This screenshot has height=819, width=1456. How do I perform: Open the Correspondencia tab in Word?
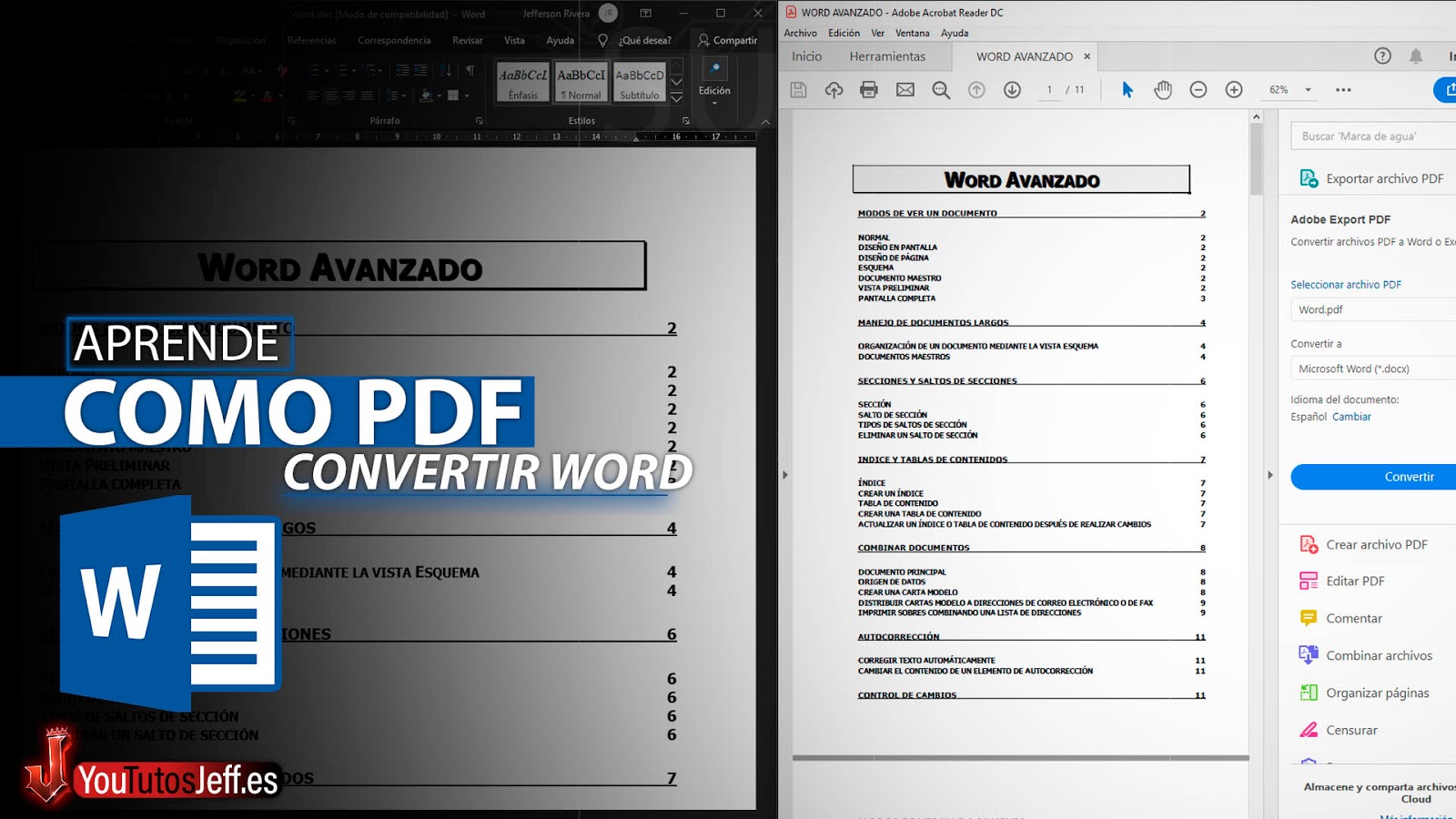coord(394,40)
